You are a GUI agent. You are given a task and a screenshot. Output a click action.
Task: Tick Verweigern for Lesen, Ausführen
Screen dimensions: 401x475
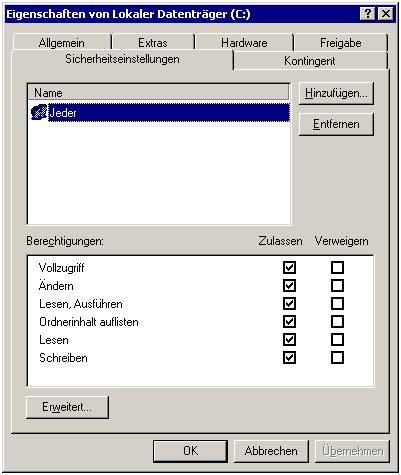pyautogui.click(x=337, y=303)
